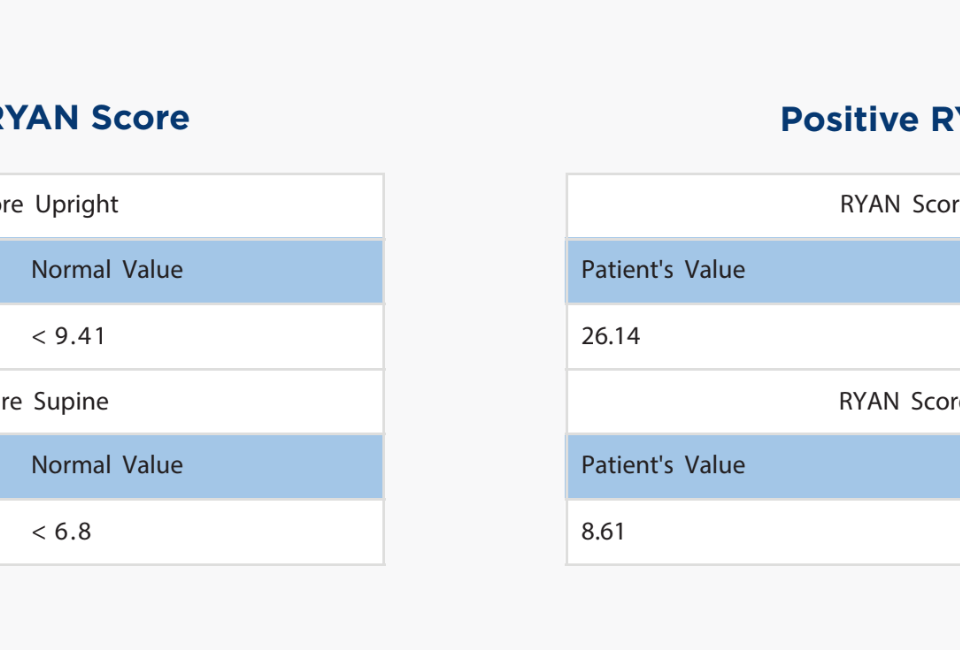Select the patient value 8.61
This screenshot has height=650, width=960.
(603, 531)
